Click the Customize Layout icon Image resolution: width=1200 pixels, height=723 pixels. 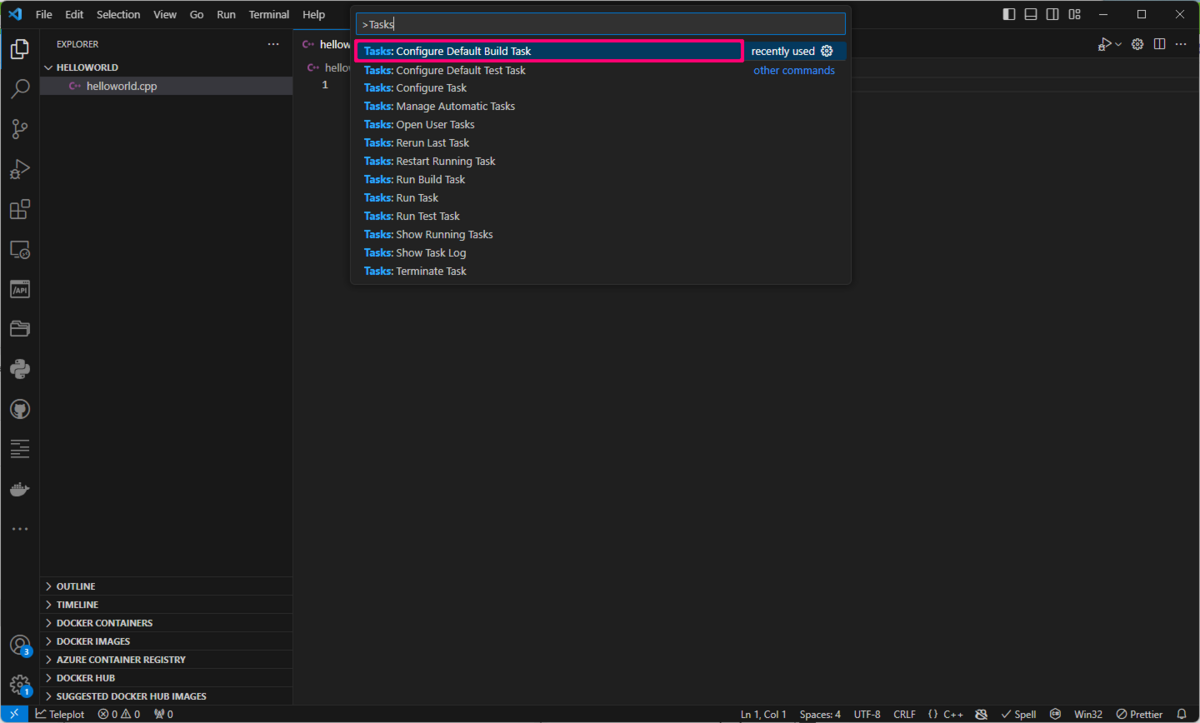[x=1075, y=14]
